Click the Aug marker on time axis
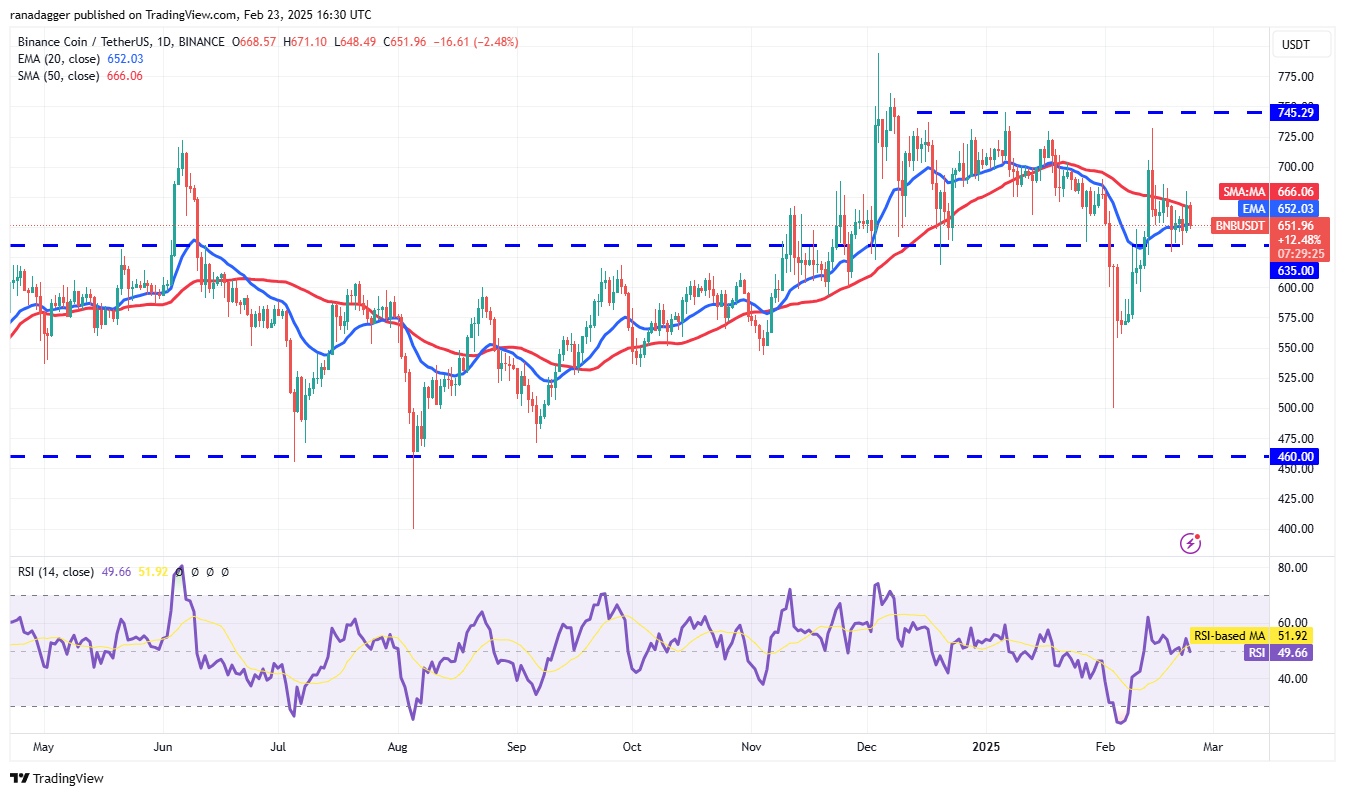1345x796 pixels. (x=397, y=746)
